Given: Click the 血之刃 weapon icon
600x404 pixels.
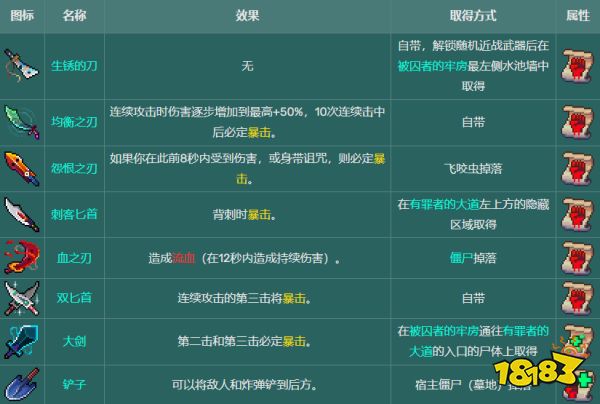Looking at the screenshot, I should 22,257.
